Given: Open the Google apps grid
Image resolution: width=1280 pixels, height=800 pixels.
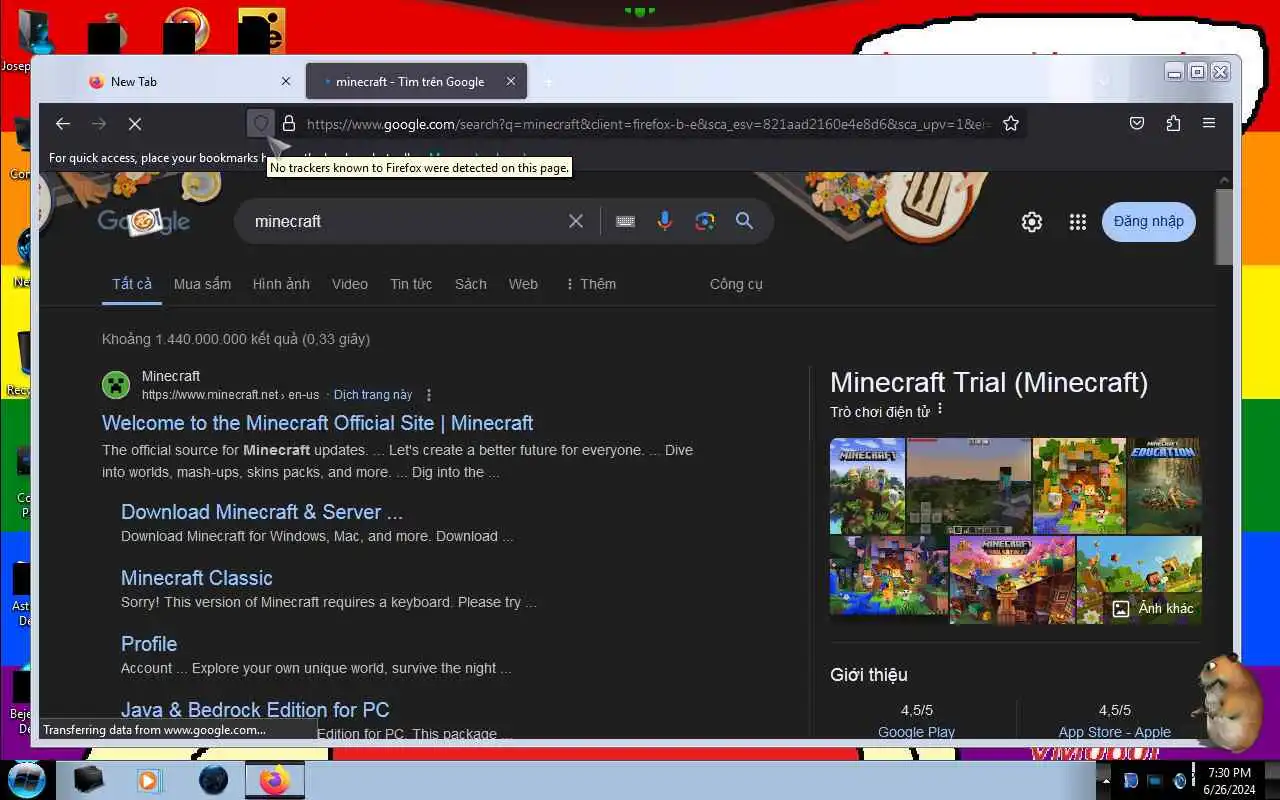Looking at the screenshot, I should (1077, 222).
